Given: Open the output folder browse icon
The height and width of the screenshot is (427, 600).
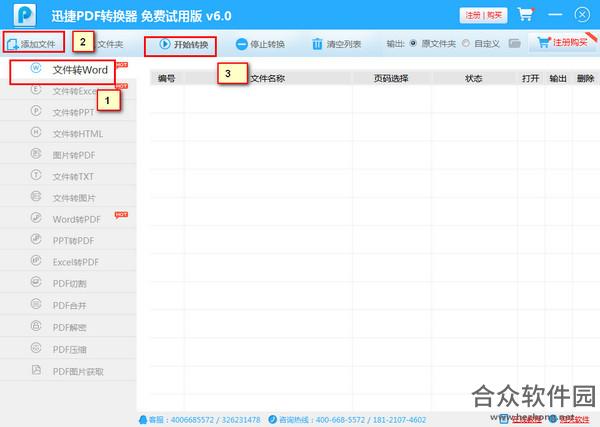Looking at the screenshot, I should (x=515, y=43).
